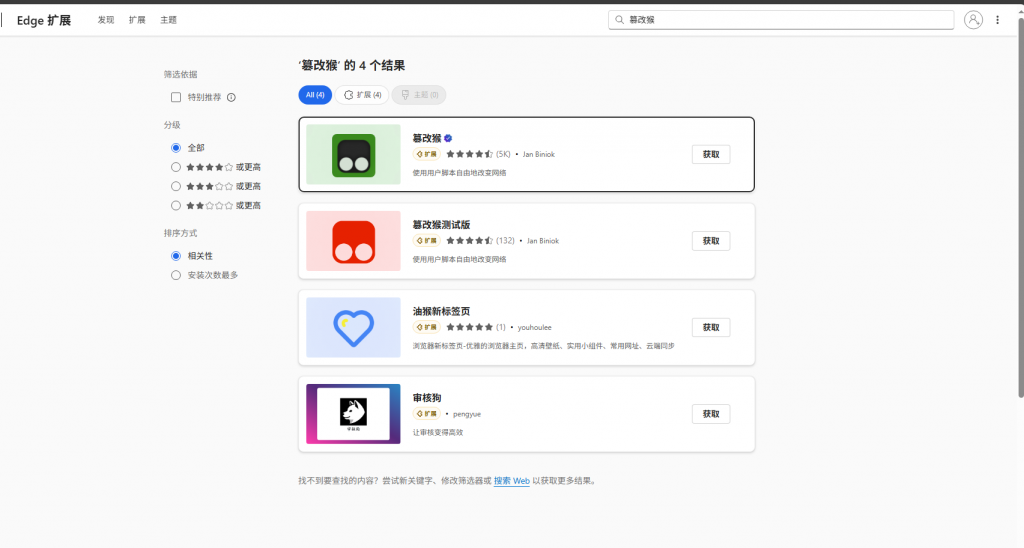Select three stars 或更高 rating filter

tap(176, 187)
